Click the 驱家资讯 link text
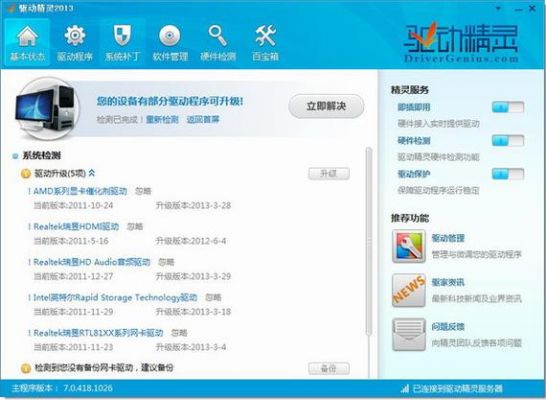Screen dimensions: 546x400 448,282
